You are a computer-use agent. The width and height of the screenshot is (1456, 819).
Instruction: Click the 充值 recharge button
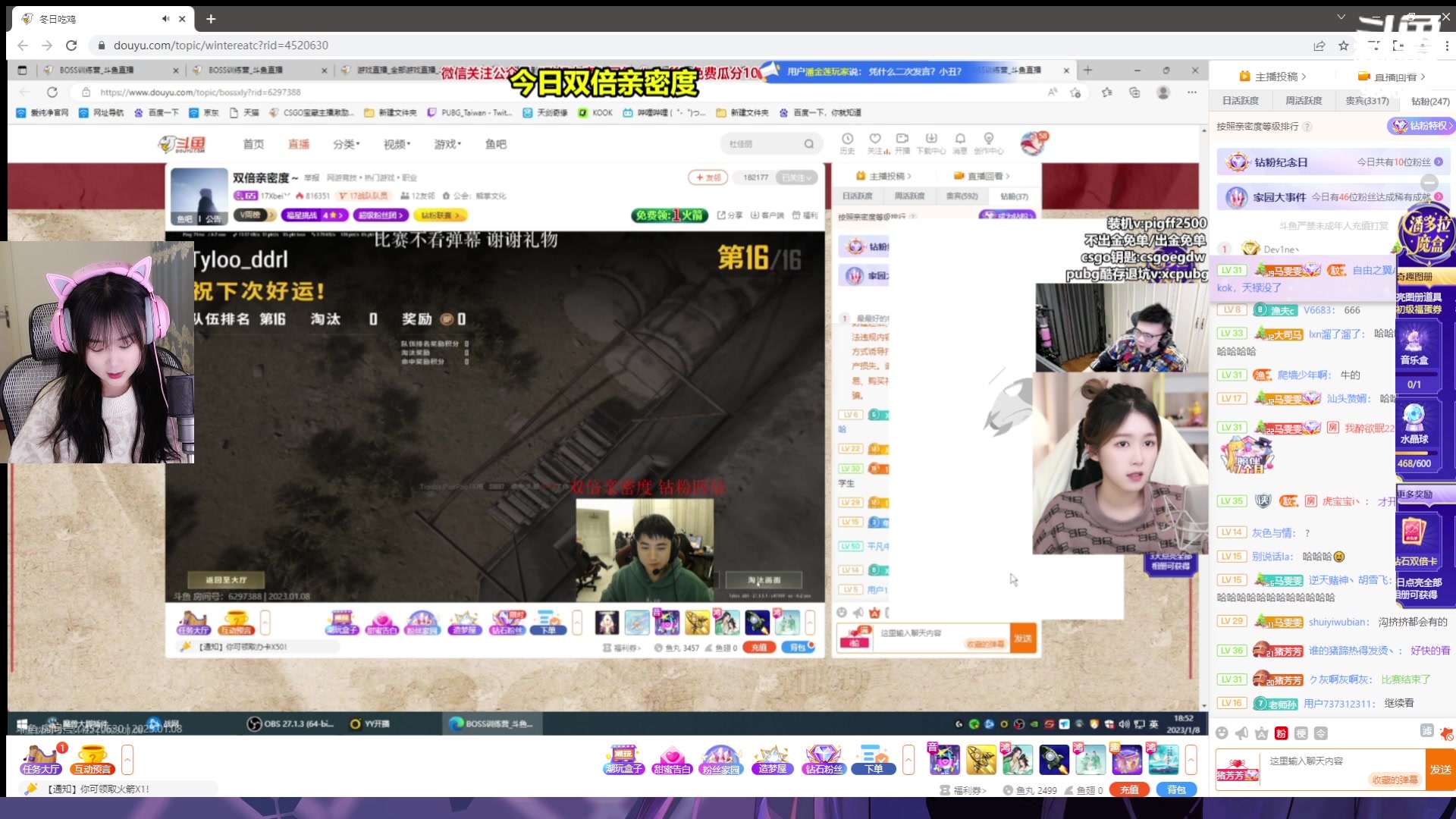pyautogui.click(x=1129, y=789)
